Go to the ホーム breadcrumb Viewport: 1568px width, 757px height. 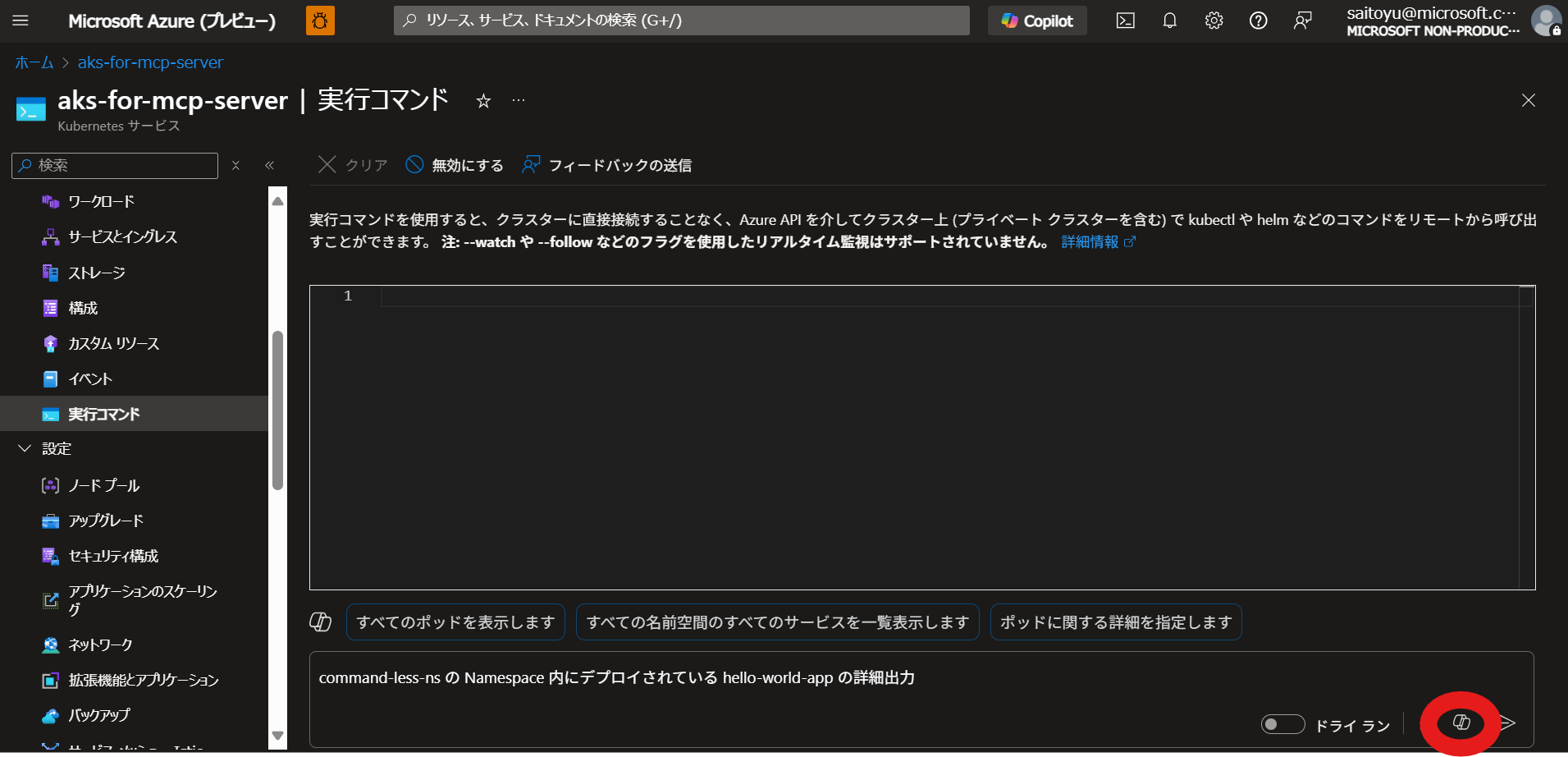(x=34, y=62)
